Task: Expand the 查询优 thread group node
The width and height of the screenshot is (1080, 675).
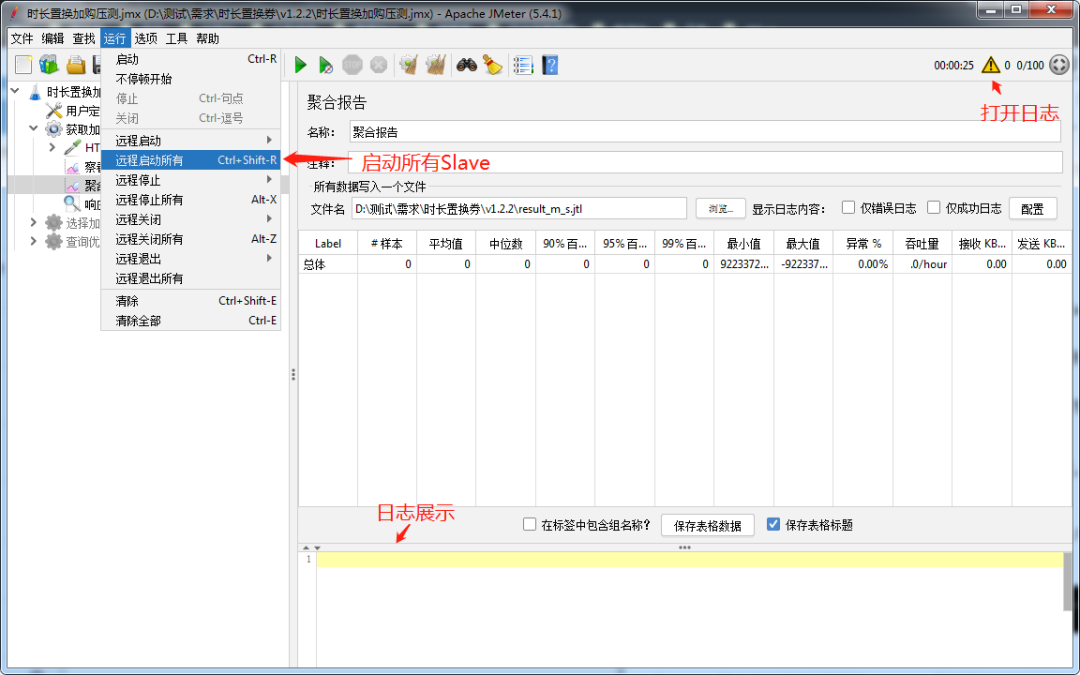Action: pos(33,240)
